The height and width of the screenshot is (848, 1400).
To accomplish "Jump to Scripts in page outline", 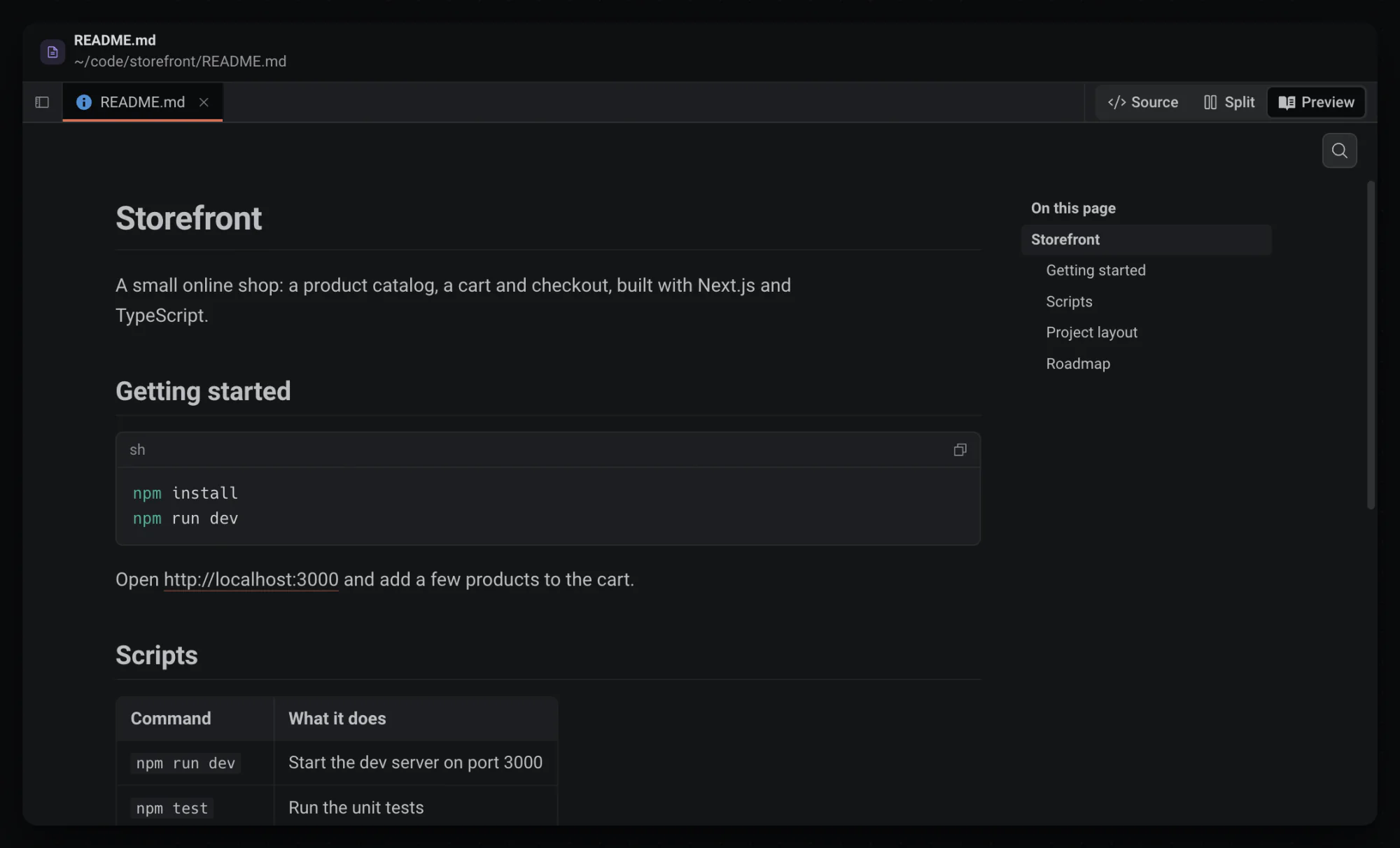I will click(1069, 302).
